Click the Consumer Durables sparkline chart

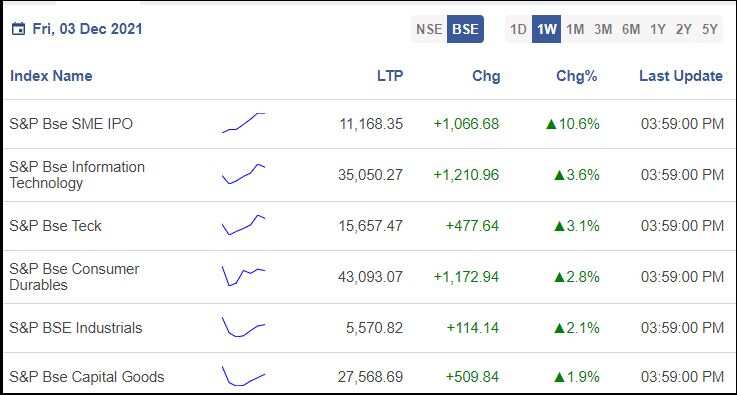243,276
